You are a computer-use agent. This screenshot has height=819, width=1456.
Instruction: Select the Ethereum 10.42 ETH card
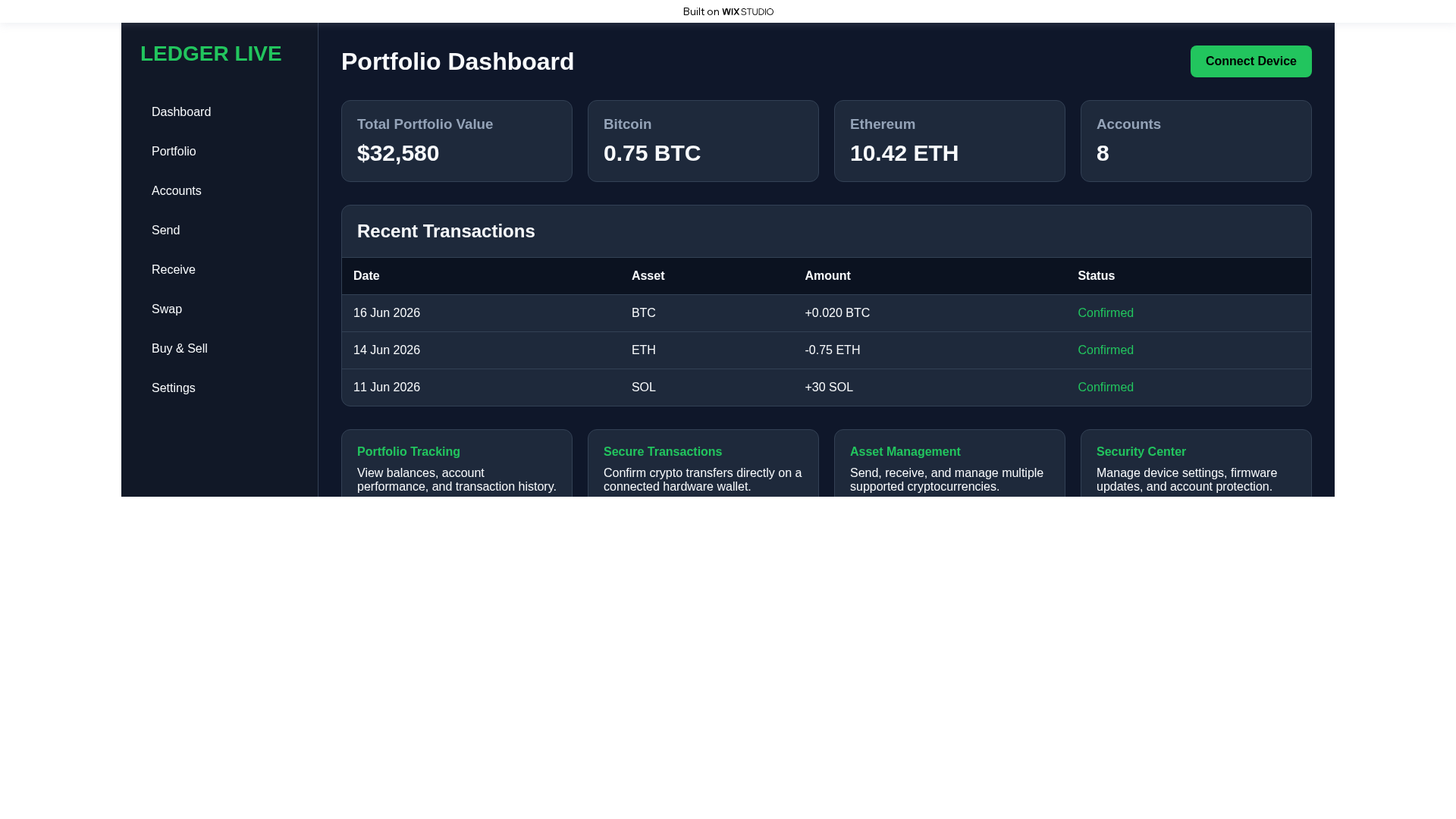coord(949,141)
